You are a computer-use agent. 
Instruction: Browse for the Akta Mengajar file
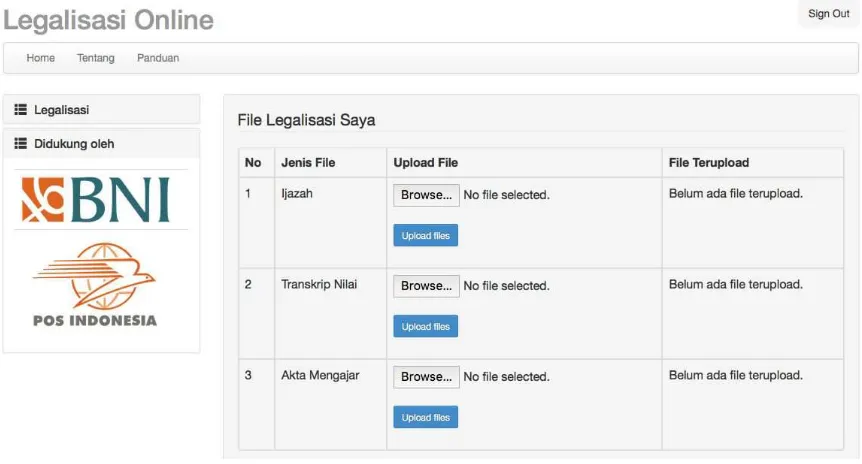(x=426, y=377)
